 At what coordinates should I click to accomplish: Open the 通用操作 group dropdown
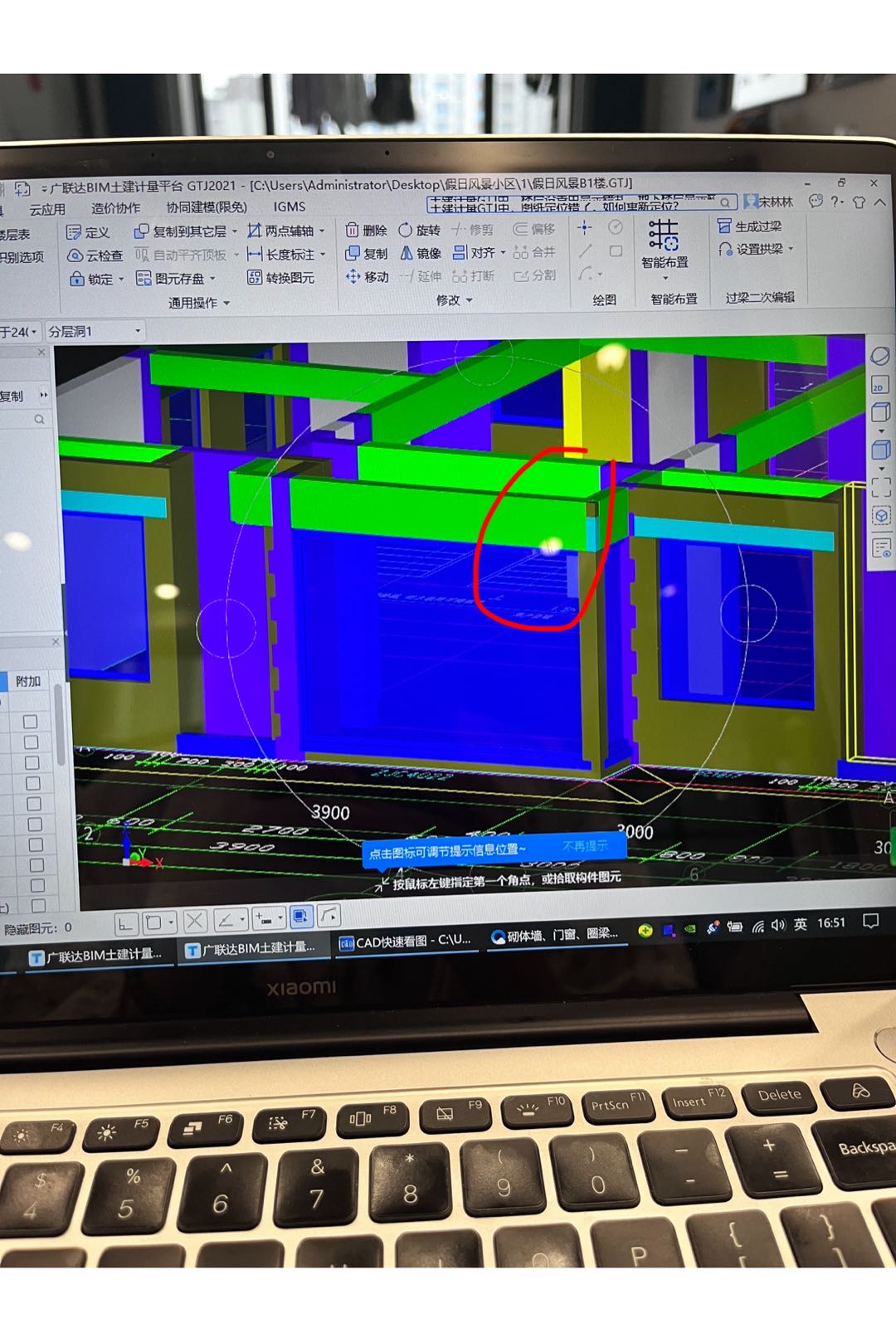[x=199, y=303]
